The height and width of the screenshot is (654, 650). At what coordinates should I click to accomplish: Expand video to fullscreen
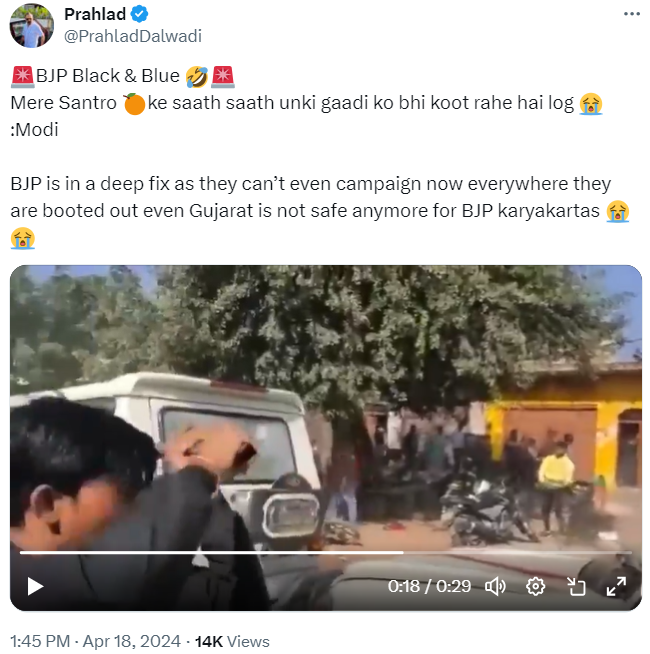(x=616, y=586)
